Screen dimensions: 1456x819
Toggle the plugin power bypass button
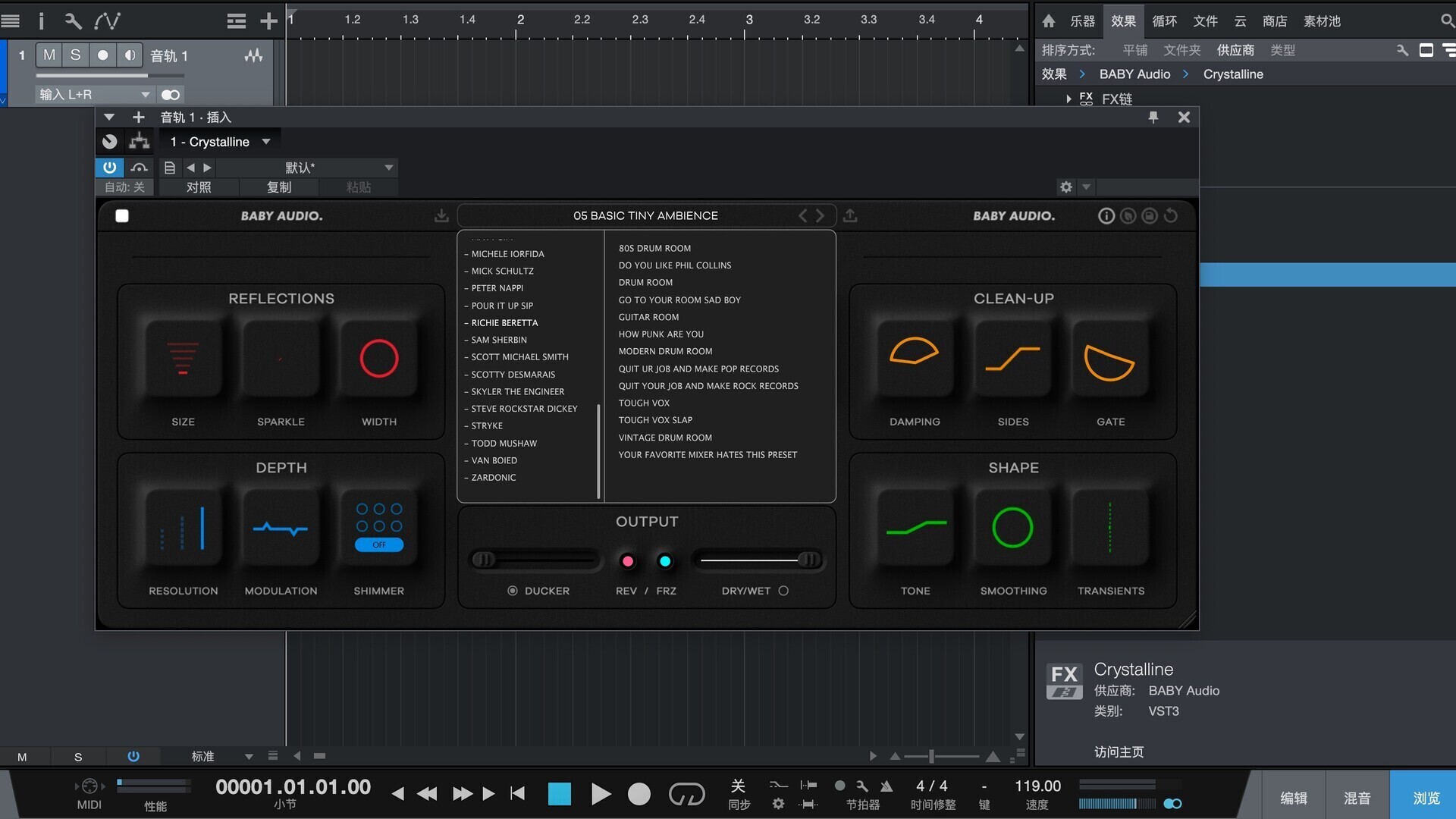click(x=110, y=168)
